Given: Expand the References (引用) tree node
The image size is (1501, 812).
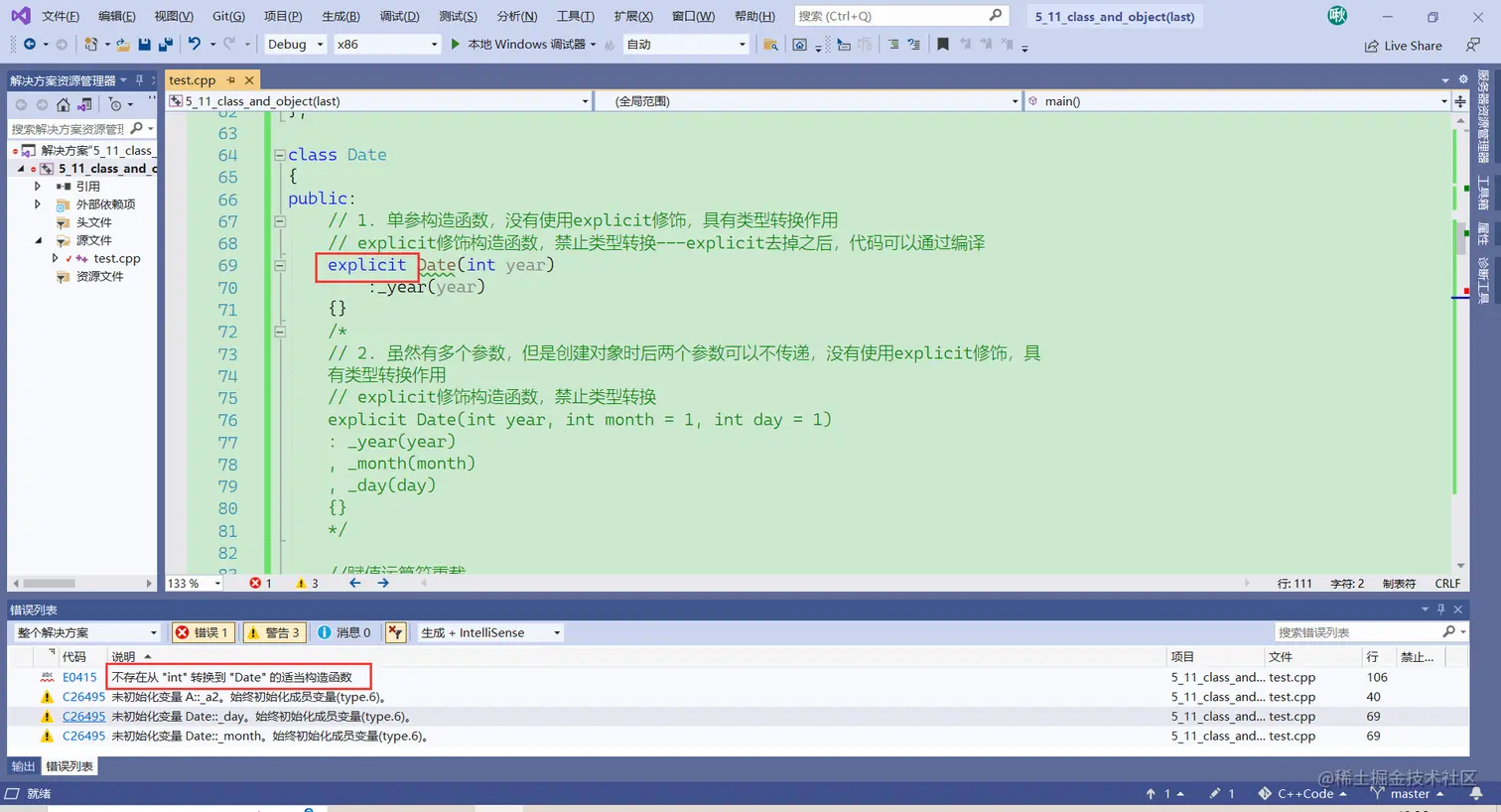Looking at the screenshot, I should point(38,186).
